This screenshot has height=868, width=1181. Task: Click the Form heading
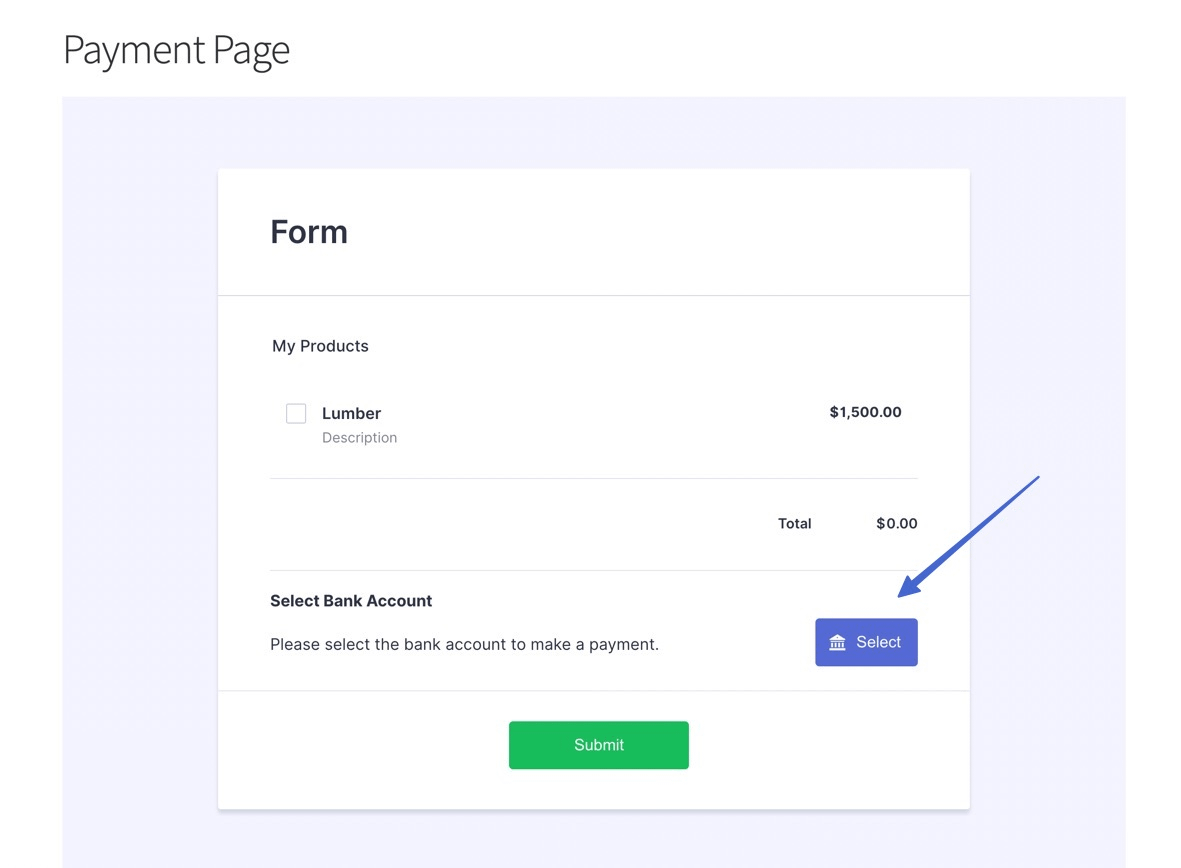tap(309, 232)
